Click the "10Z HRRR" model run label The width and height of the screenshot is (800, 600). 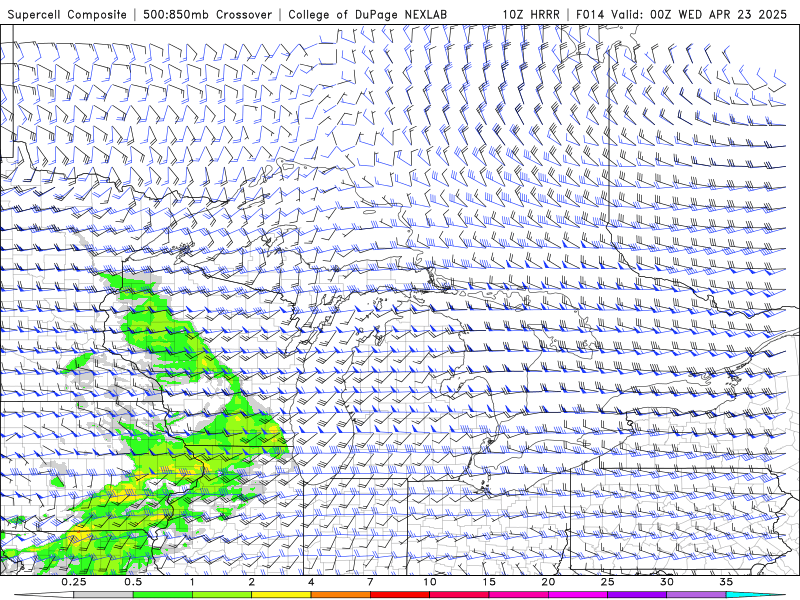tap(531, 15)
